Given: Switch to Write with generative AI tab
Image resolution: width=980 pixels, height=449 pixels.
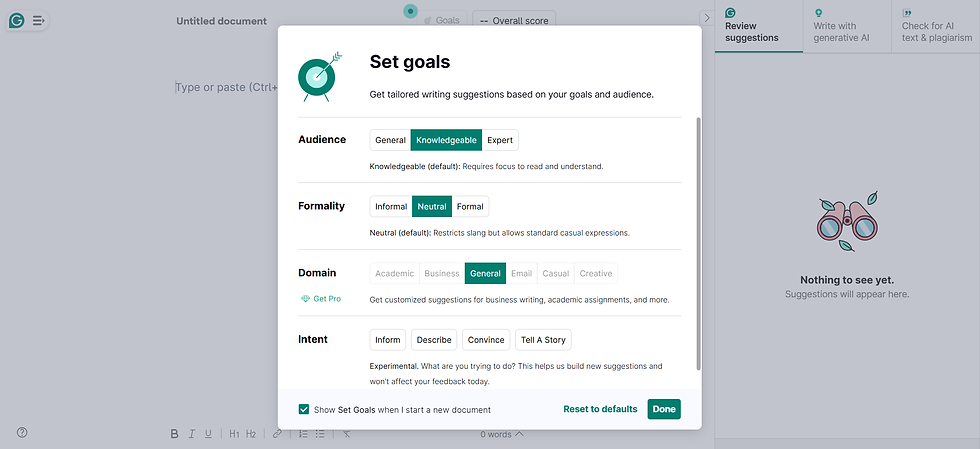Looking at the screenshot, I should 847,27.
